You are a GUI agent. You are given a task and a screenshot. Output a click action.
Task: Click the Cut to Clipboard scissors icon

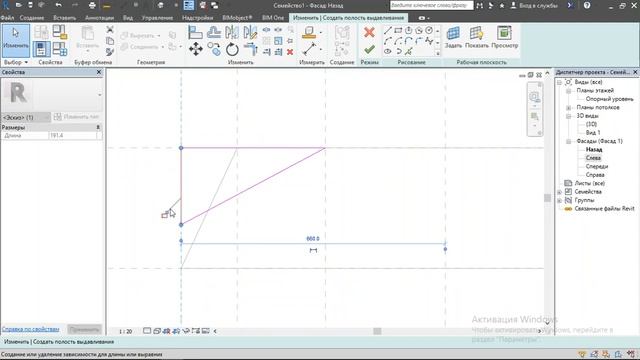(110, 30)
